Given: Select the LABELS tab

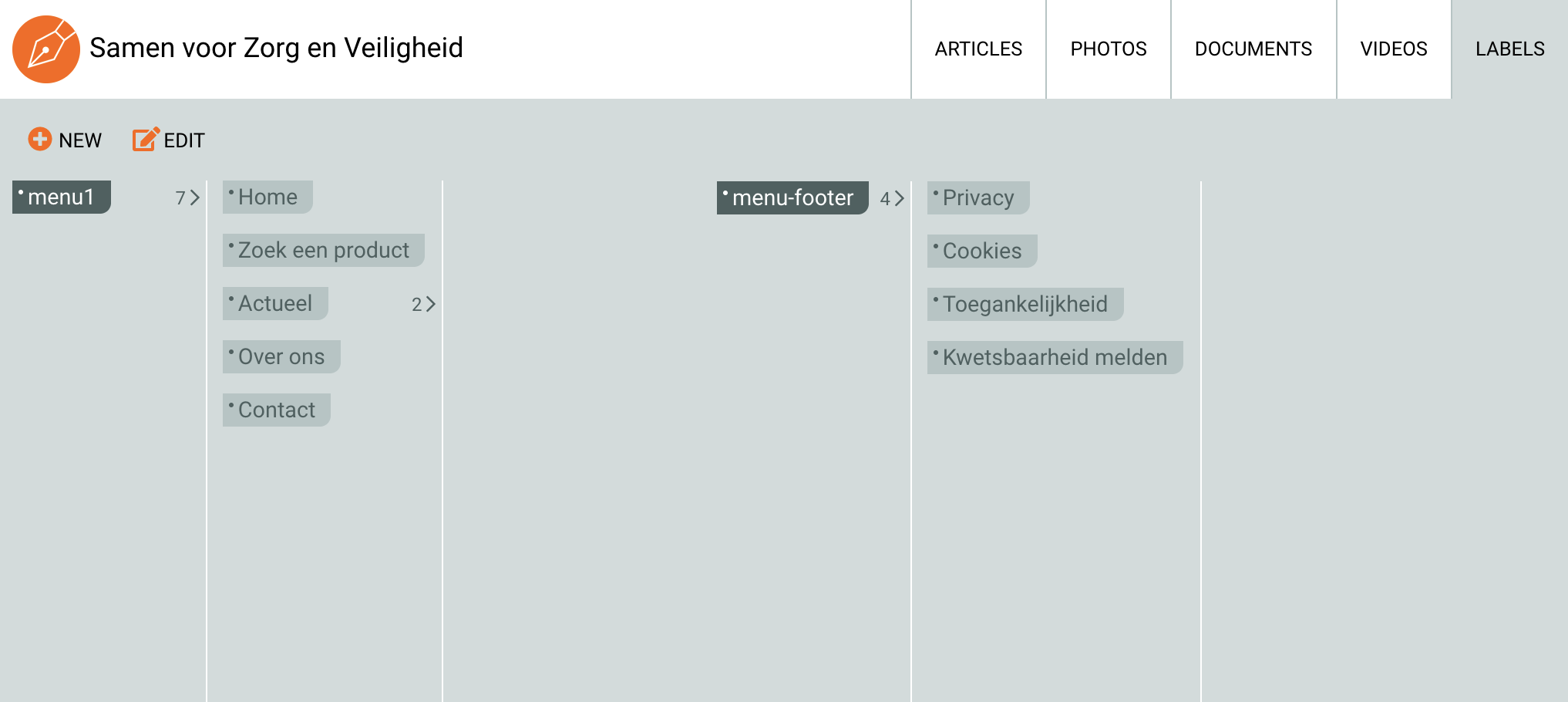Looking at the screenshot, I should 1510,49.
